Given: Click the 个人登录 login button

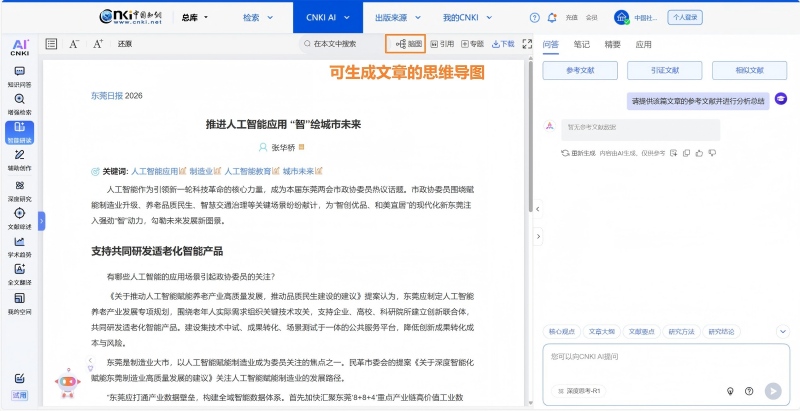Looking at the screenshot, I should [x=684, y=18].
